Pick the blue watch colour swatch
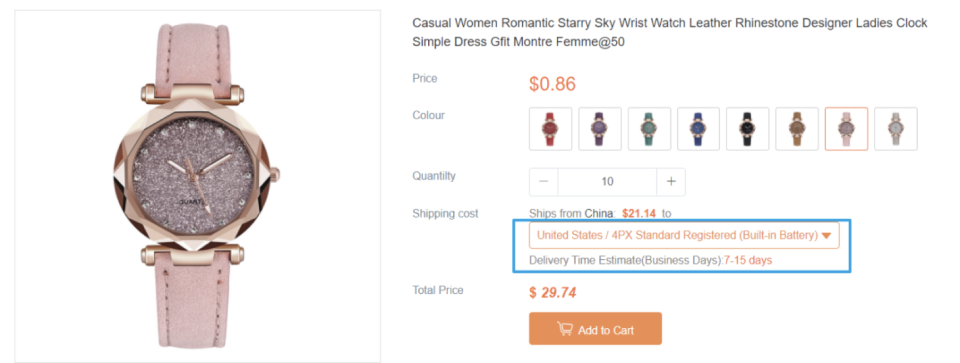 pyautogui.click(x=699, y=129)
